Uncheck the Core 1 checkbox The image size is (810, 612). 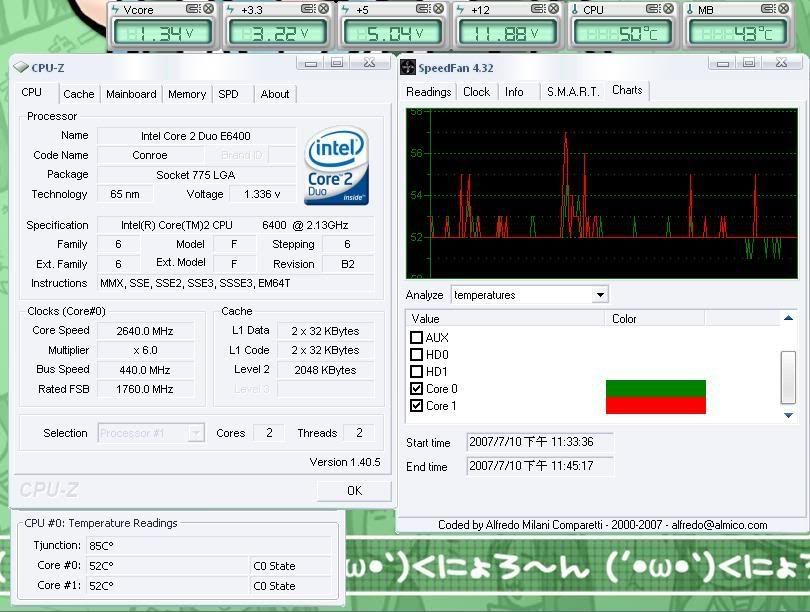(417, 406)
